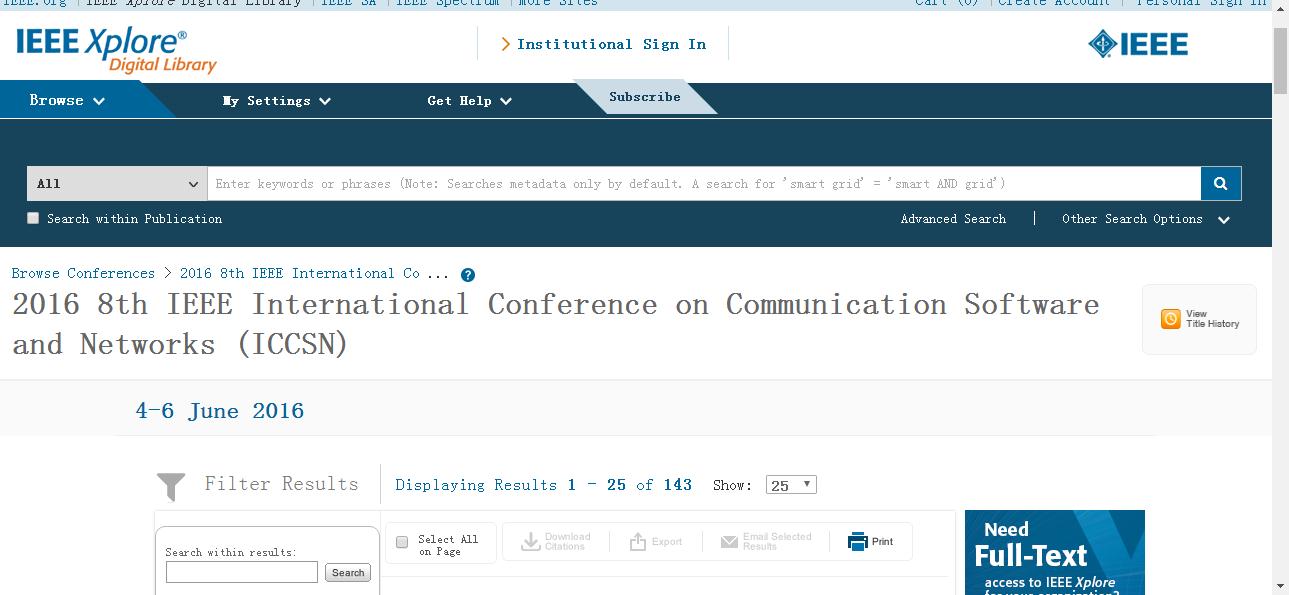Enable Search within Publication checkbox

(x=33, y=218)
